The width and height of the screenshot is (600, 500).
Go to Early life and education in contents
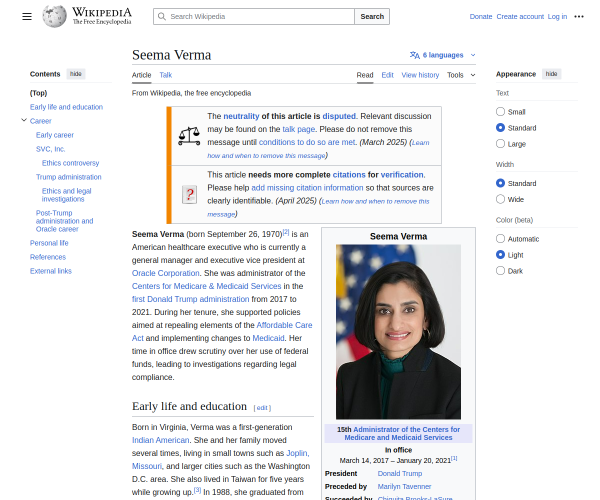tap(66, 107)
